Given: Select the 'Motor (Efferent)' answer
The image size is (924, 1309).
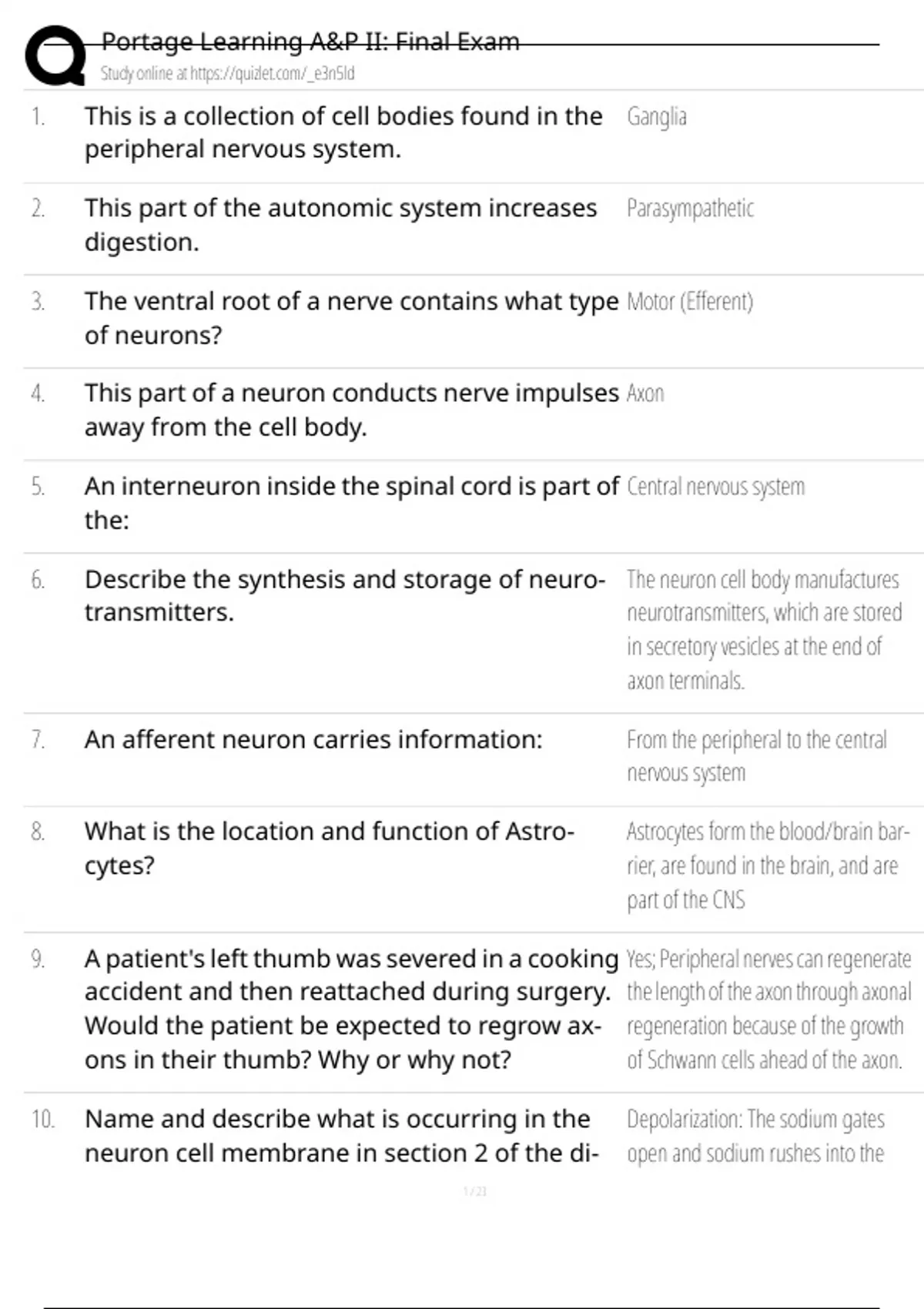Looking at the screenshot, I should point(689,301).
